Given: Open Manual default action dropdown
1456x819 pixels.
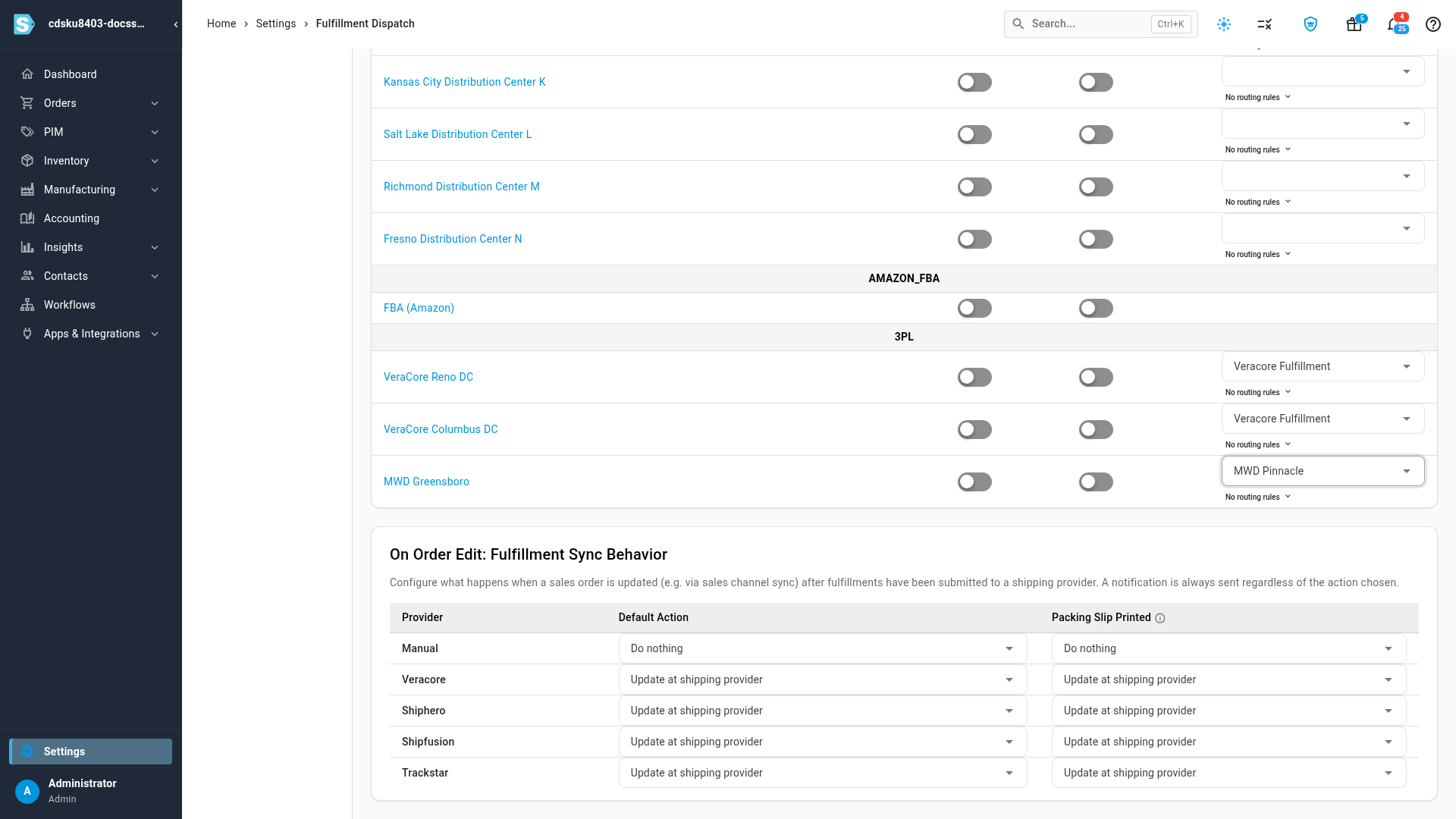Looking at the screenshot, I should click(x=823, y=648).
